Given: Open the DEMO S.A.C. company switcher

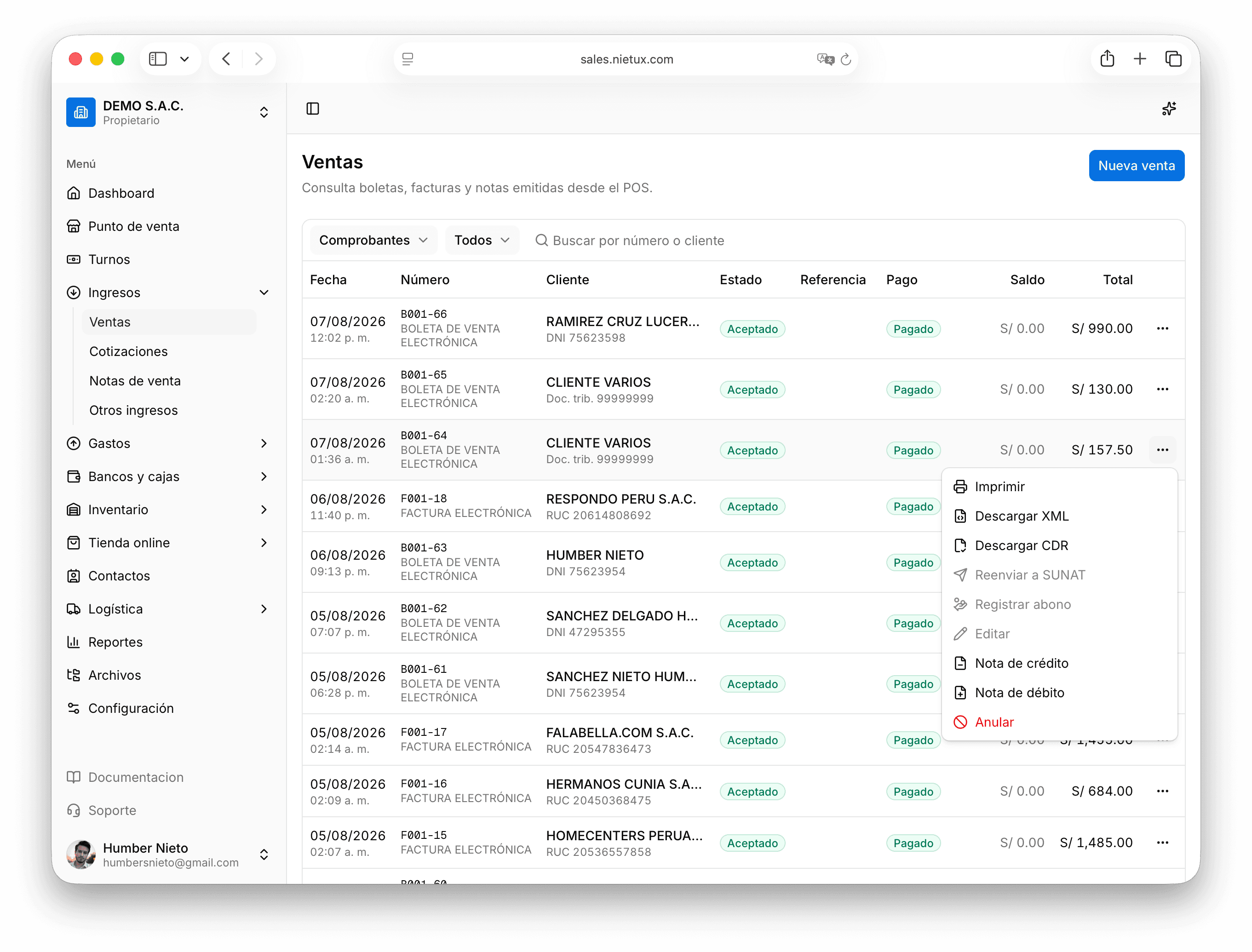Looking at the screenshot, I should (x=264, y=112).
